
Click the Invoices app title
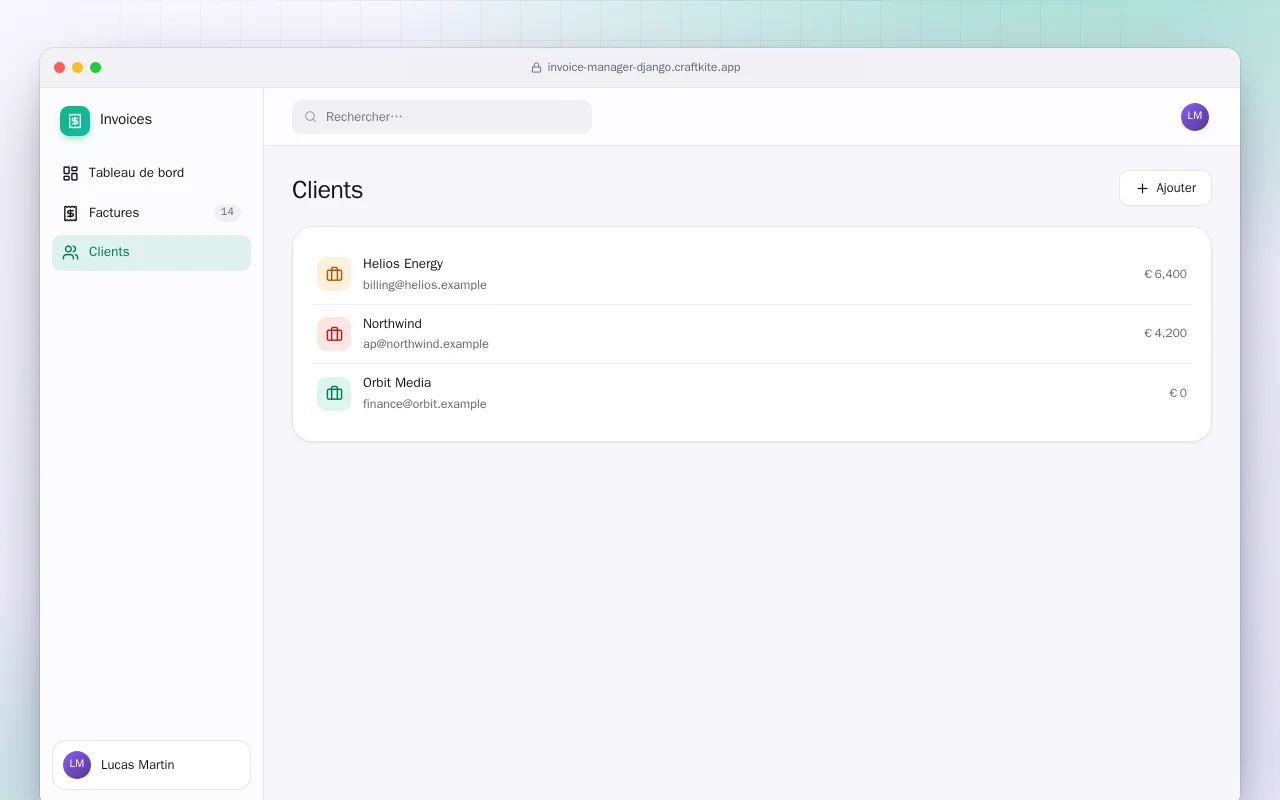coord(126,119)
